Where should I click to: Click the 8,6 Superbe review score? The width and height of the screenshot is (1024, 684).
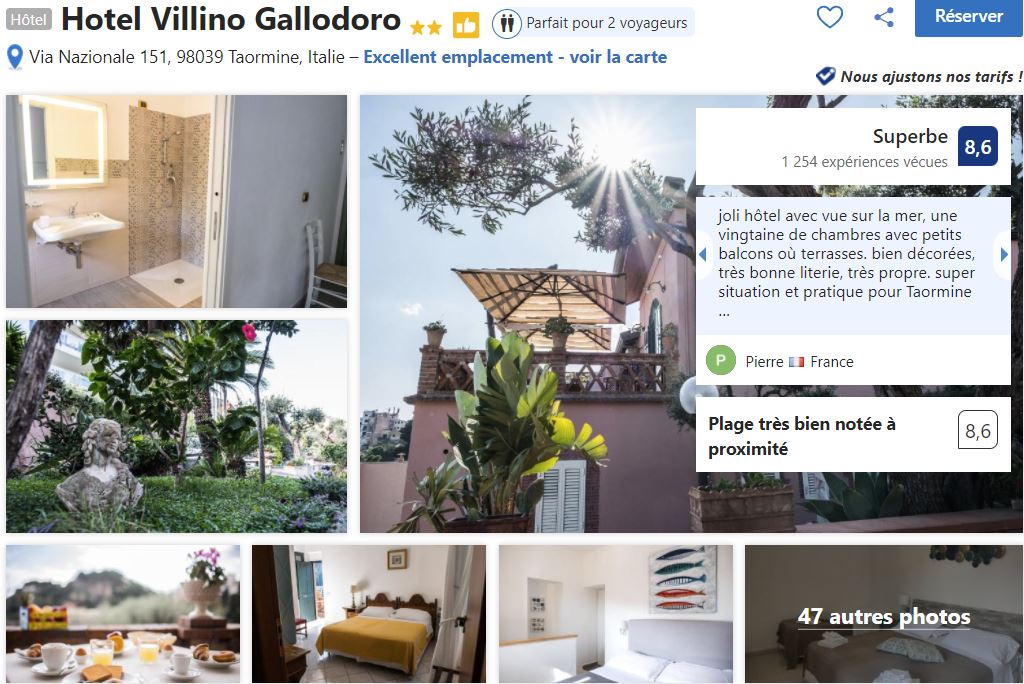coord(978,146)
